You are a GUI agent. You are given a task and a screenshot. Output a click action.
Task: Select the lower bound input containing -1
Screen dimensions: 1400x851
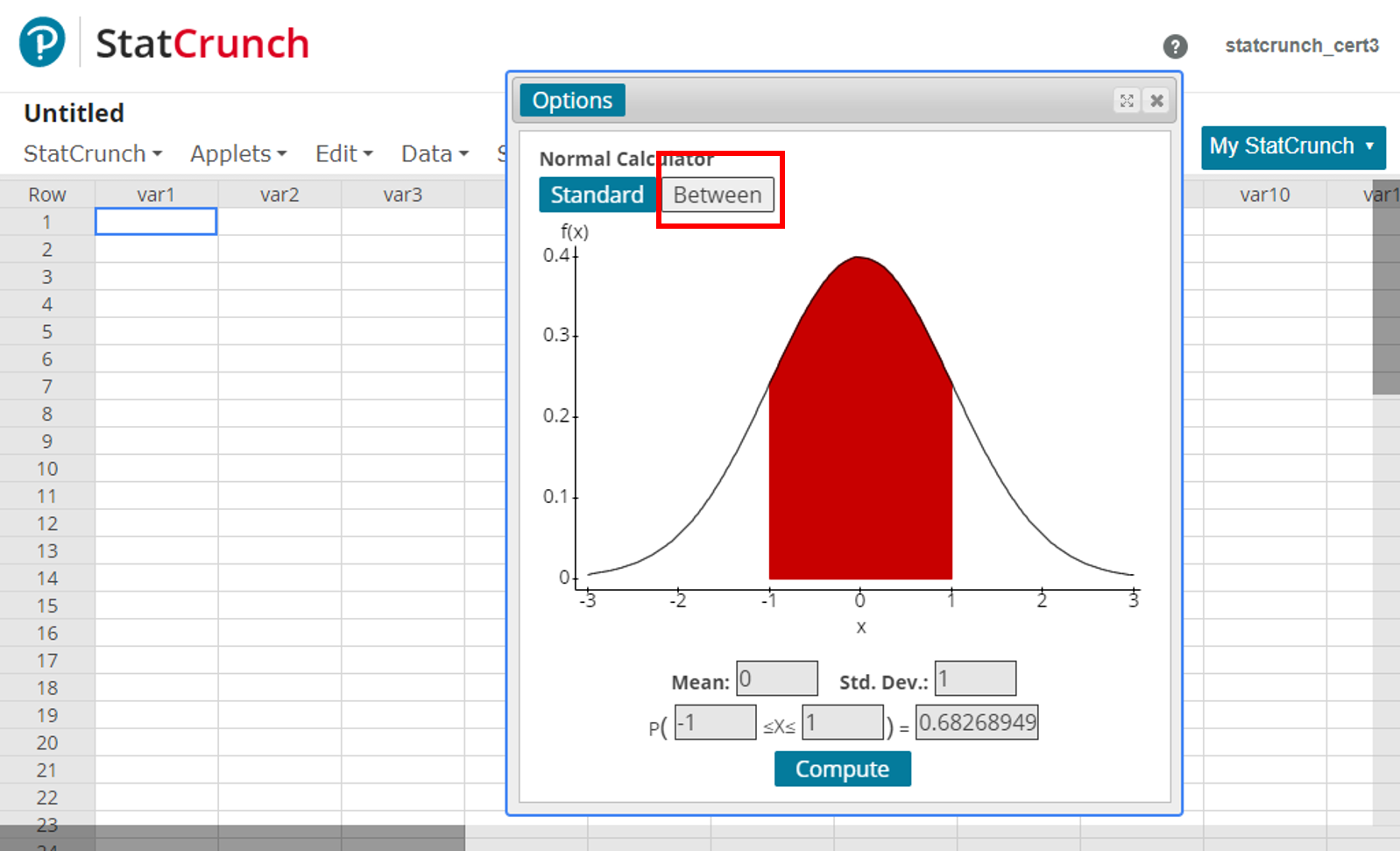(715, 723)
